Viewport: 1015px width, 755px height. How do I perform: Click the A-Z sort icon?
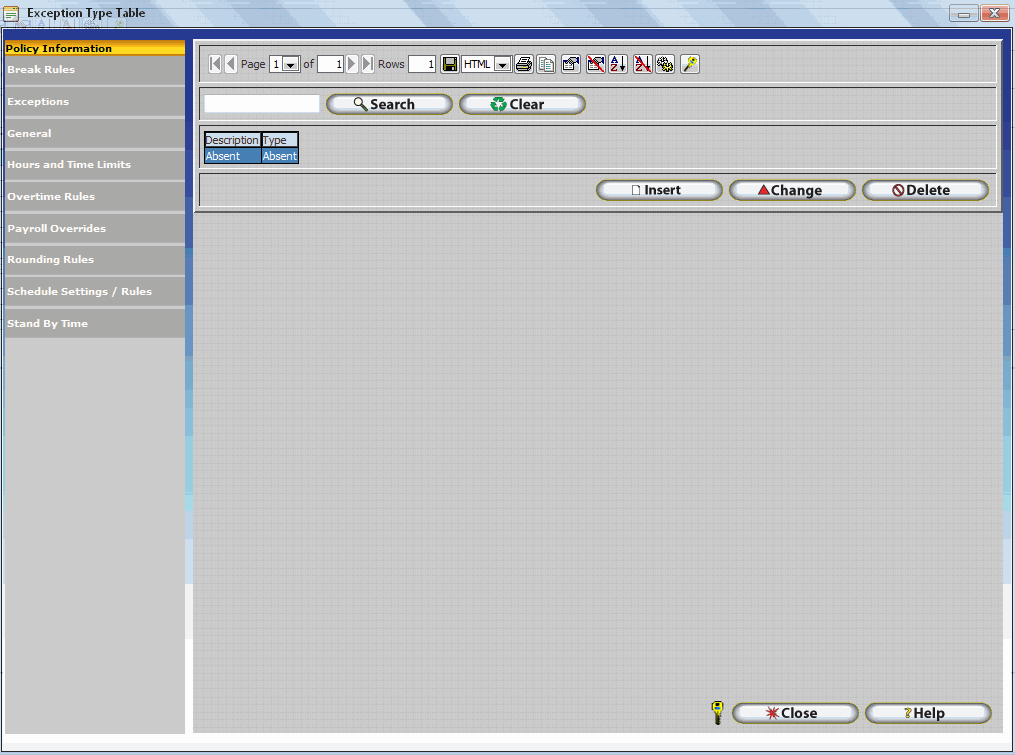coord(619,64)
